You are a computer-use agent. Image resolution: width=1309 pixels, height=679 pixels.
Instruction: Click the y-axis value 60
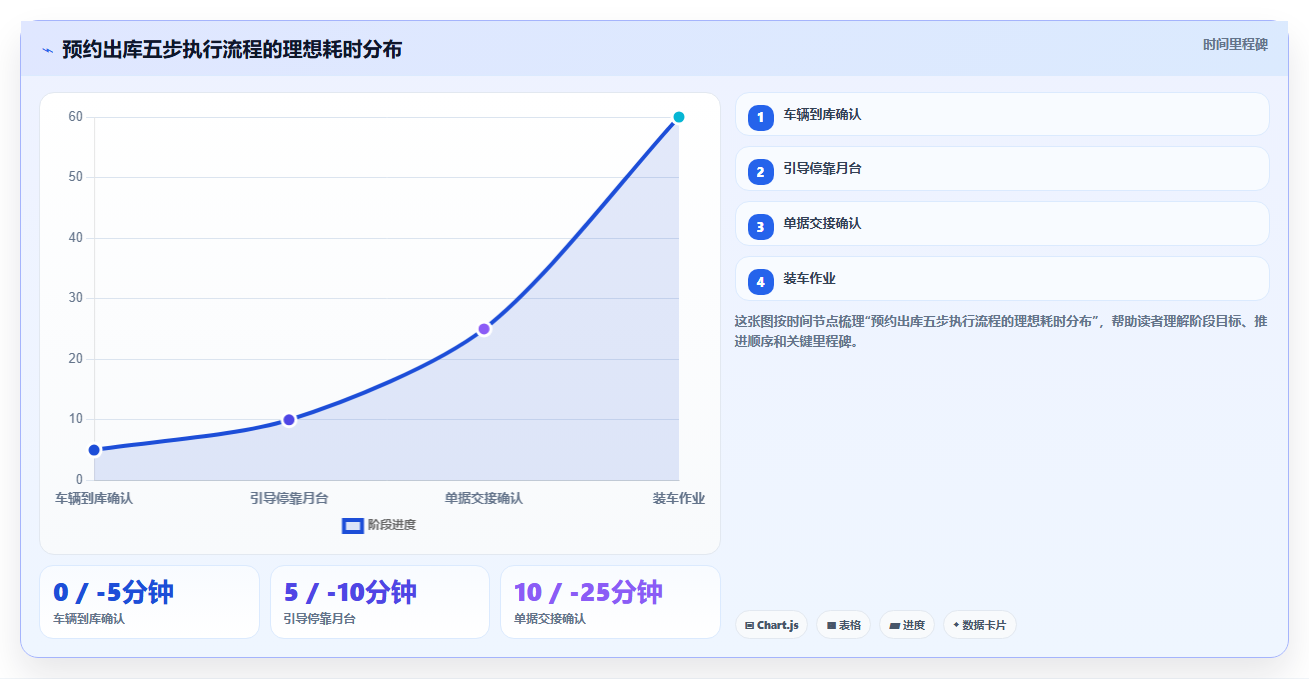(75, 117)
